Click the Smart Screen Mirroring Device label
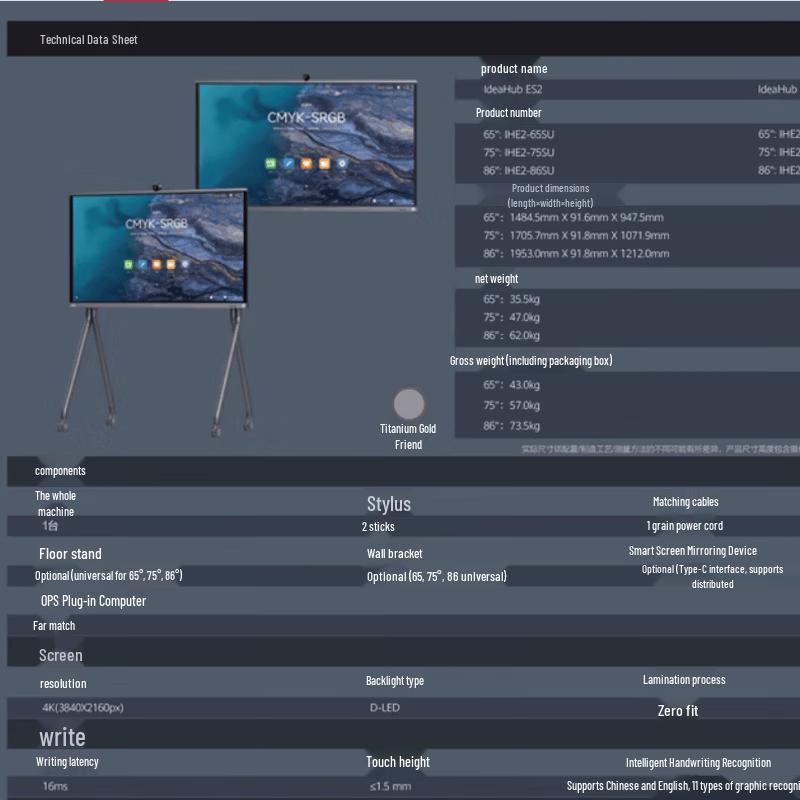800x800 pixels. click(x=692, y=551)
